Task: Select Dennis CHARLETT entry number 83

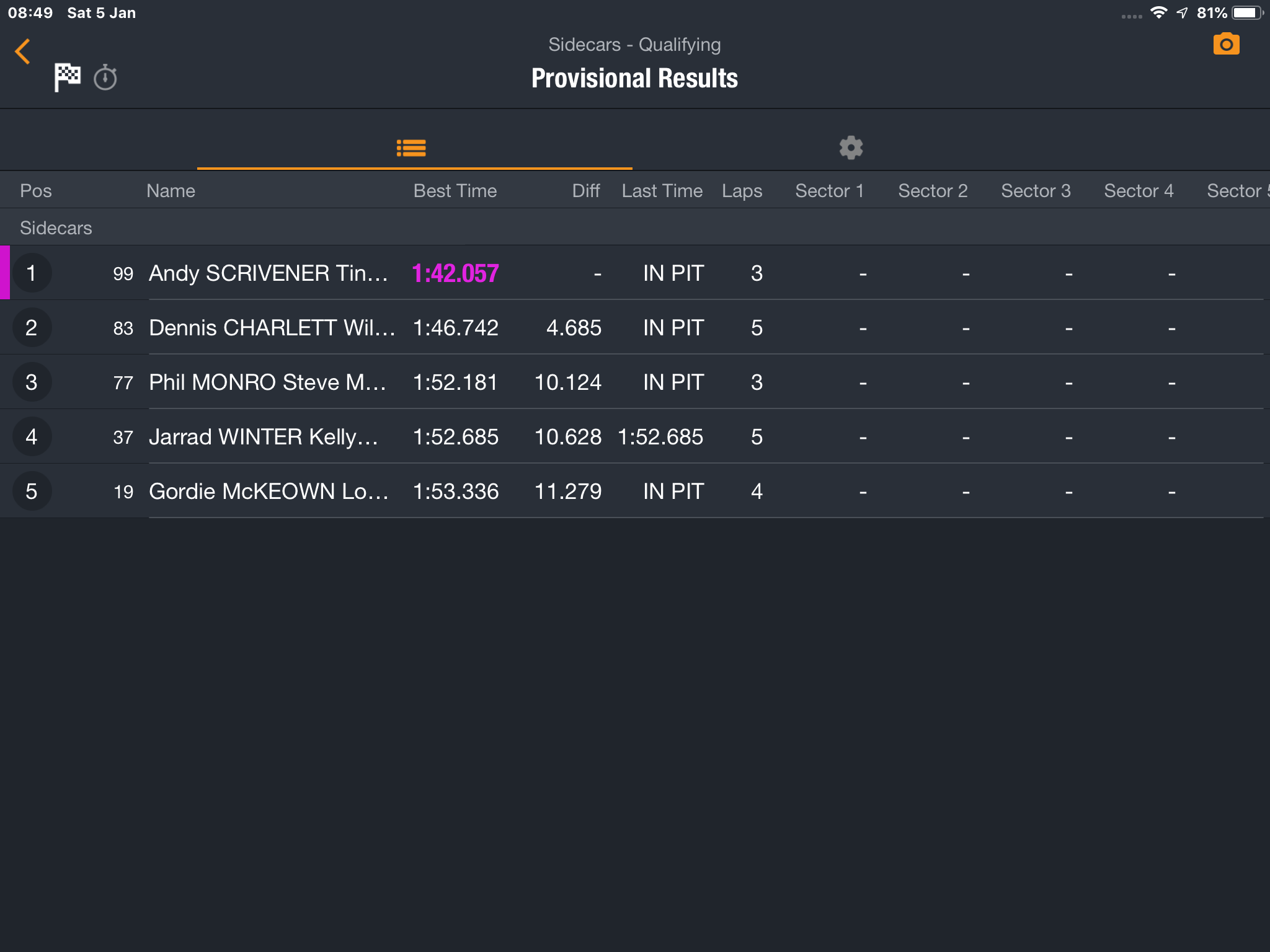Action: [x=123, y=328]
